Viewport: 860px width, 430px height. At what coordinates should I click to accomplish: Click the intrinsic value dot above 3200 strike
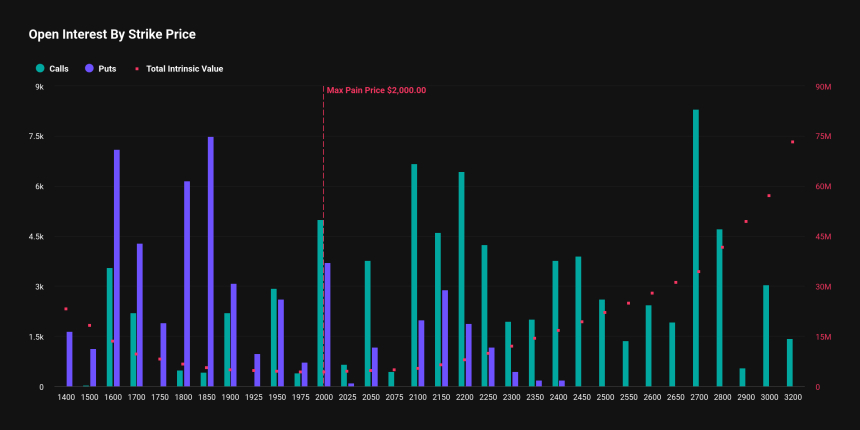click(x=793, y=142)
